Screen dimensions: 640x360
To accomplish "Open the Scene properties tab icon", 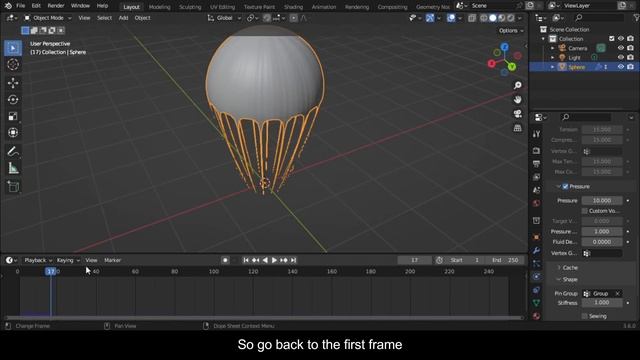I will [x=536, y=190].
